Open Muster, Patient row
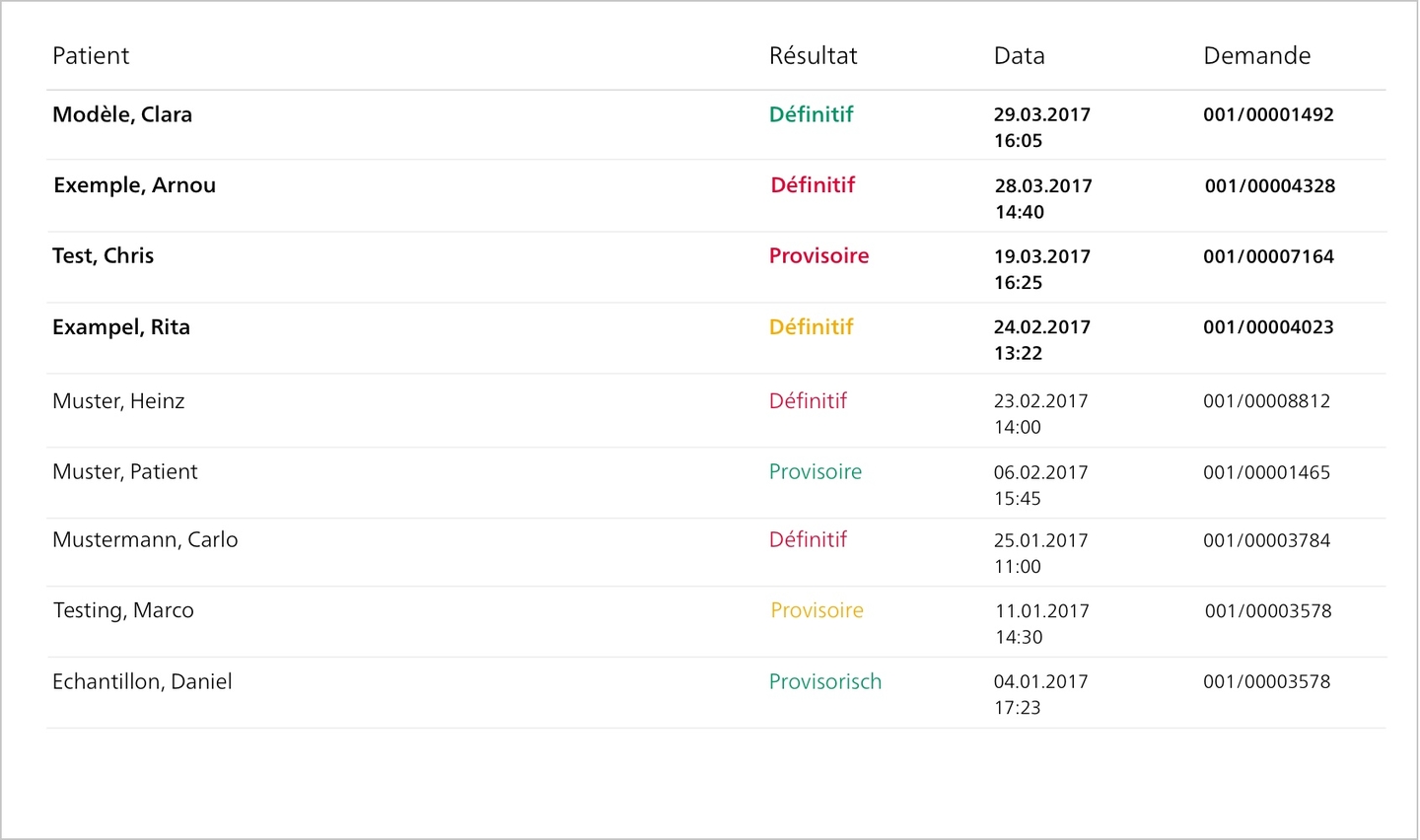Screen dimensions: 1420x840 coord(716,483)
